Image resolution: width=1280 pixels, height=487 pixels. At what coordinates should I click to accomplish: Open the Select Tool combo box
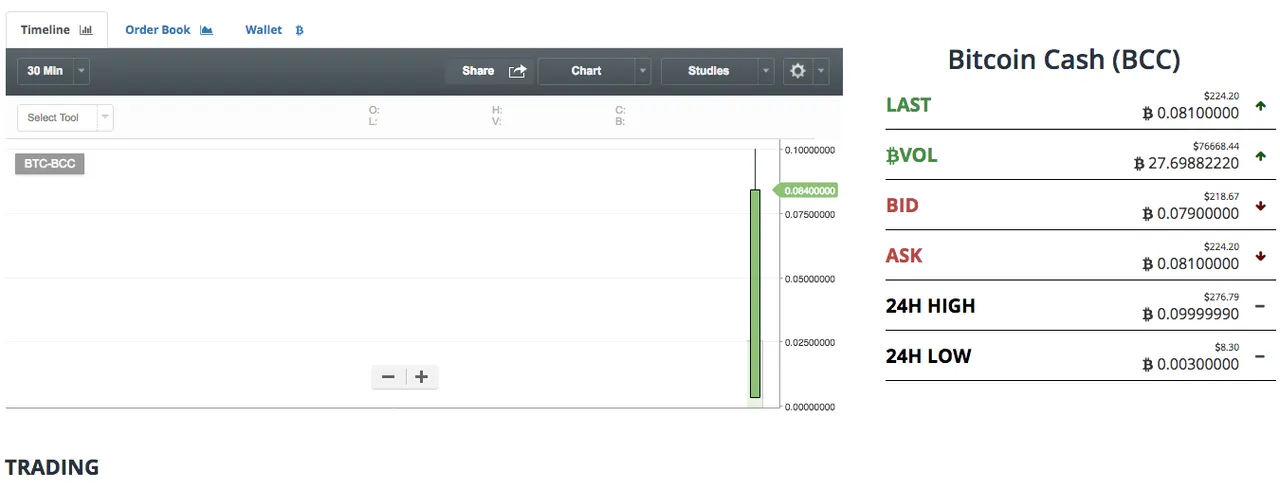point(65,118)
